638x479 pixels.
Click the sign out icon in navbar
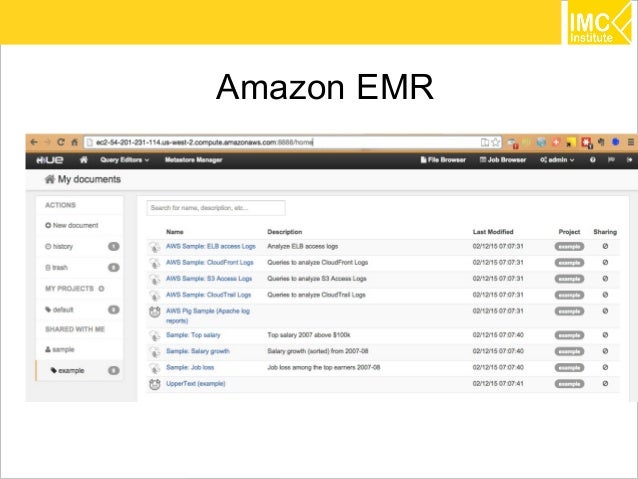(629, 160)
